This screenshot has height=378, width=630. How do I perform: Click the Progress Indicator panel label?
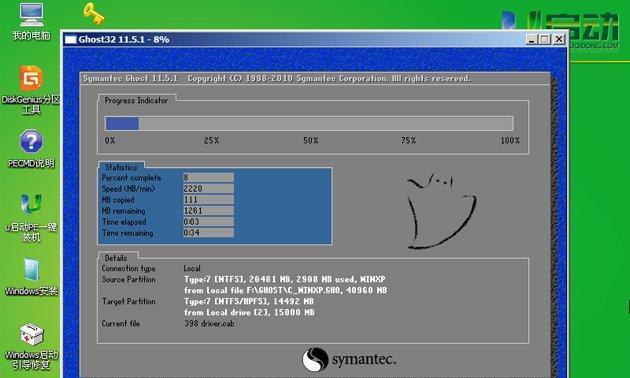pos(136,100)
